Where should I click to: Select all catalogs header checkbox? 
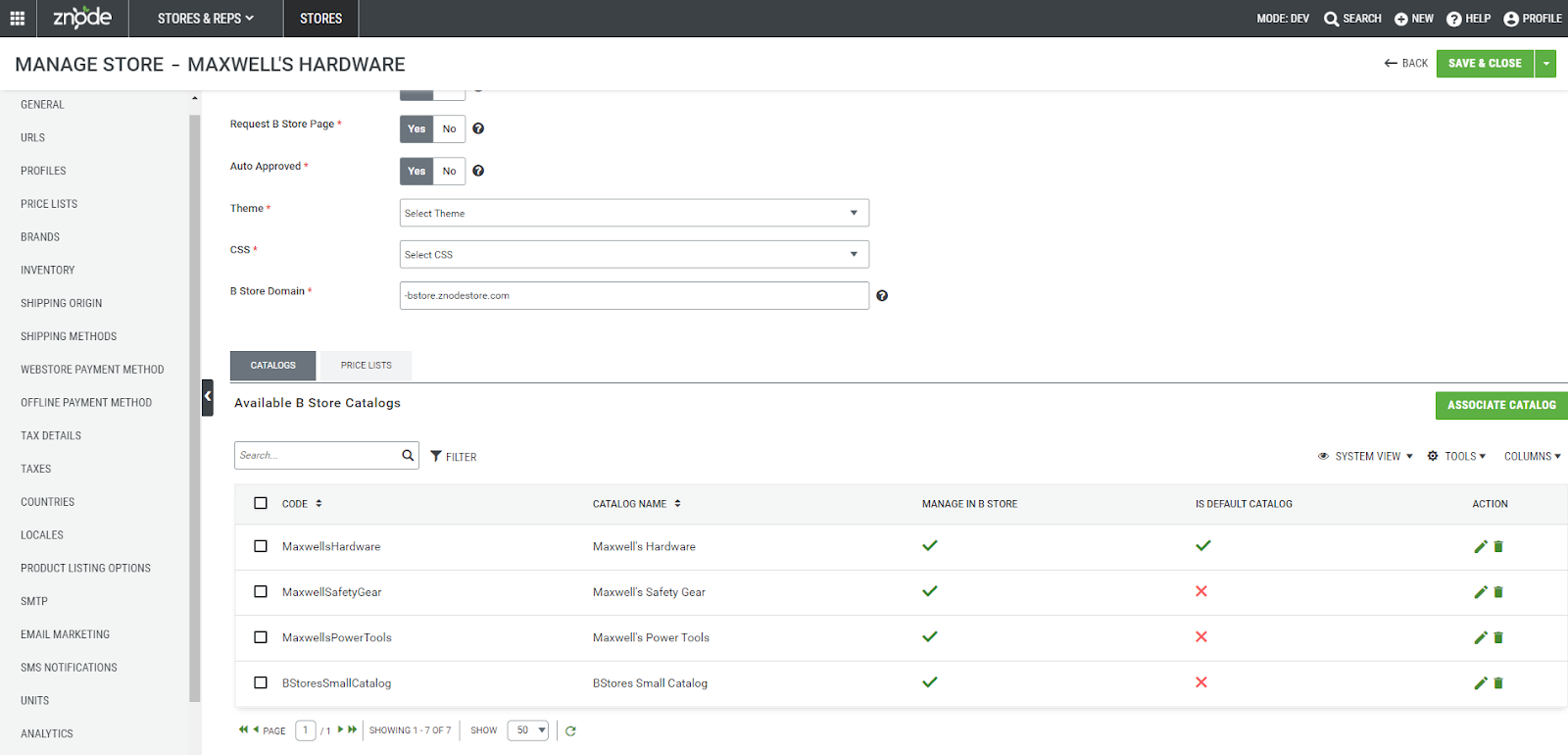point(261,503)
